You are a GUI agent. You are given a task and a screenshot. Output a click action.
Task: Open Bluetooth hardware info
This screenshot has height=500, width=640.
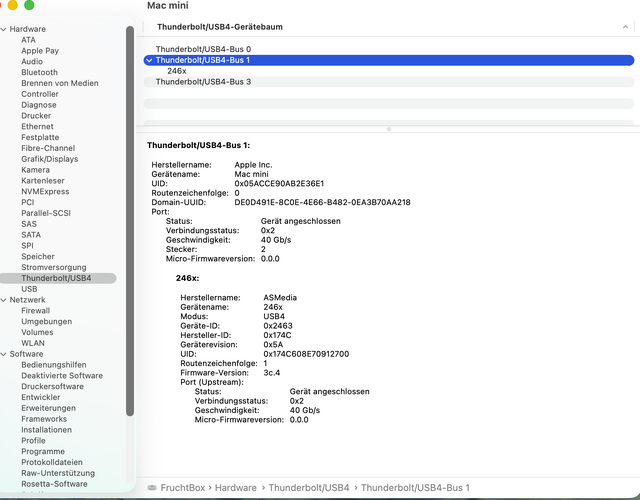click(40, 72)
